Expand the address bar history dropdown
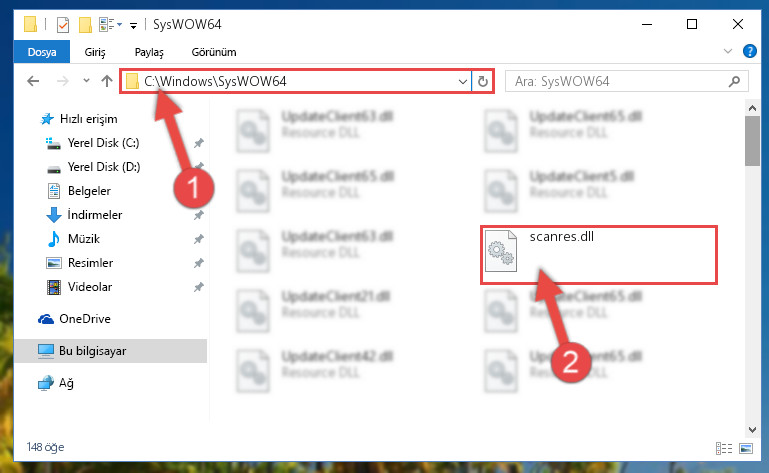The width and height of the screenshot is (769, 473). pos(462,81)
